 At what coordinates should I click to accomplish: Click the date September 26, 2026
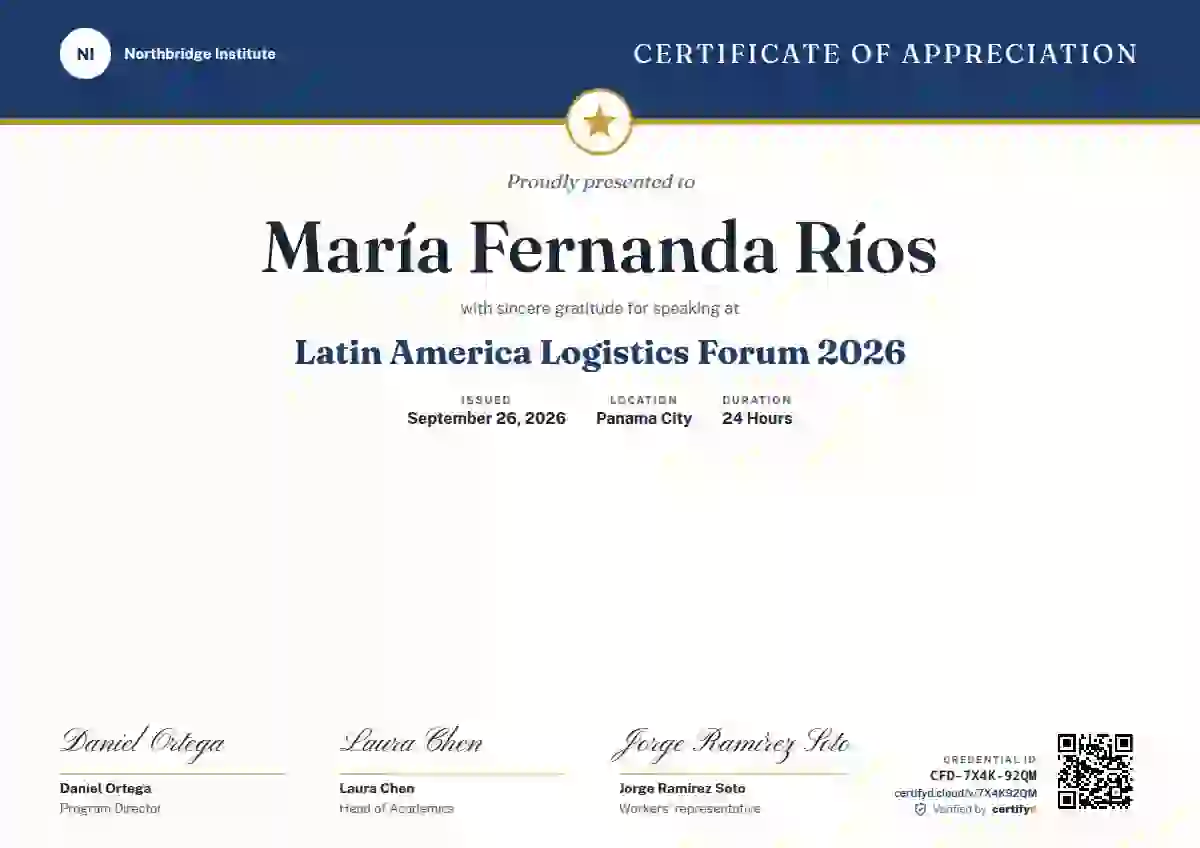(x=486, y=419)
